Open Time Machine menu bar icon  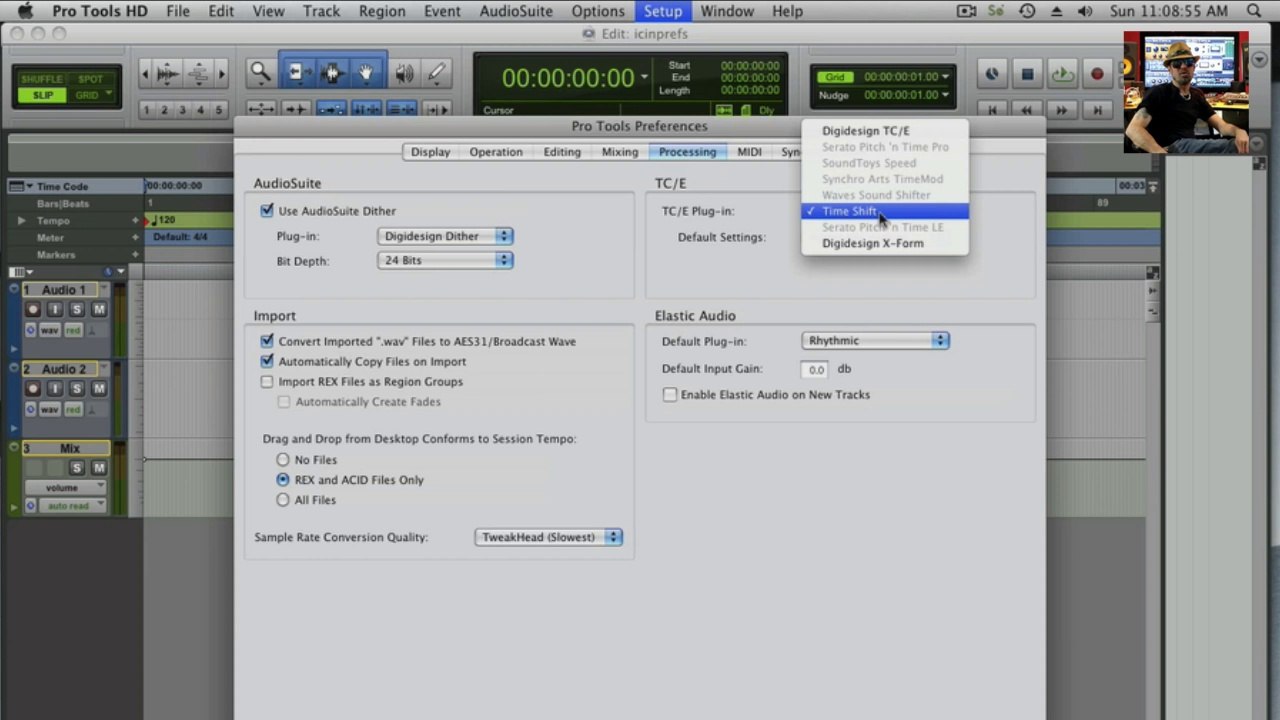tap(1026, 11)
